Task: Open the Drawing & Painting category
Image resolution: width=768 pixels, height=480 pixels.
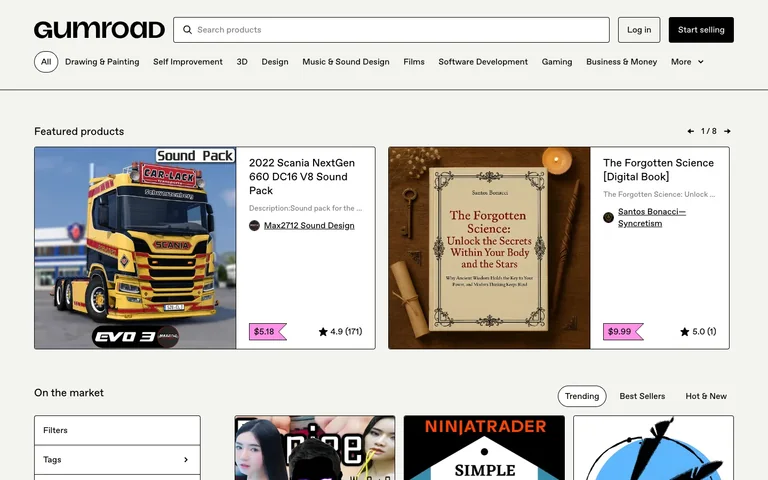Action: [x=102, y=62]
